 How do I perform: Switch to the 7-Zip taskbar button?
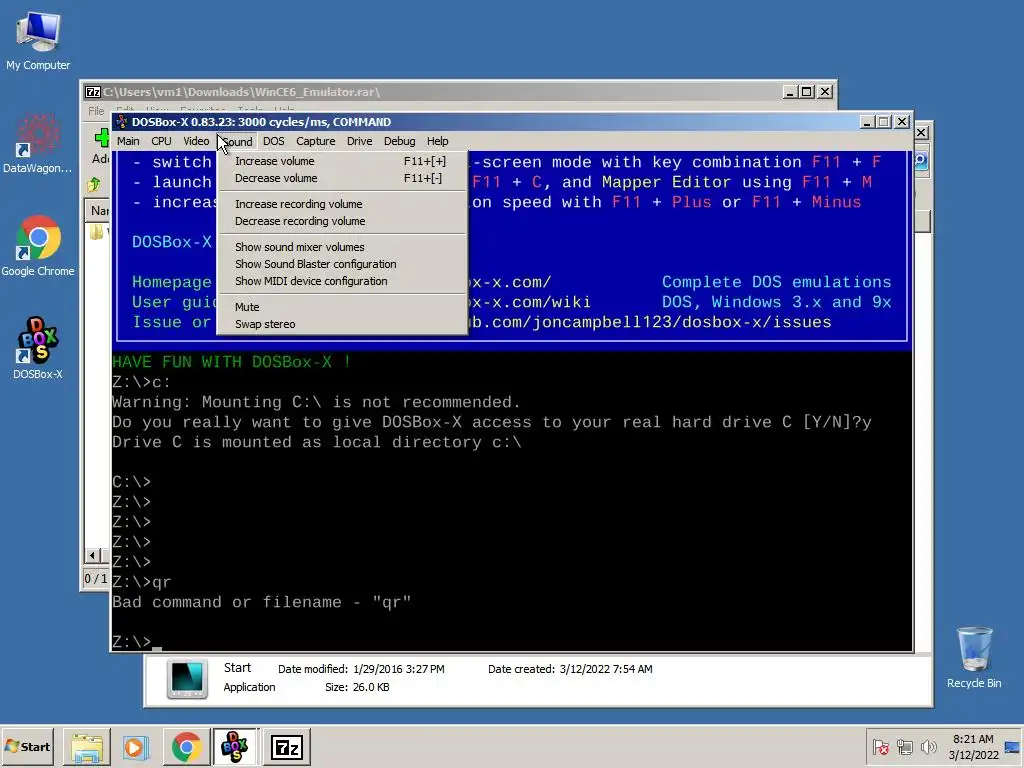287,747
